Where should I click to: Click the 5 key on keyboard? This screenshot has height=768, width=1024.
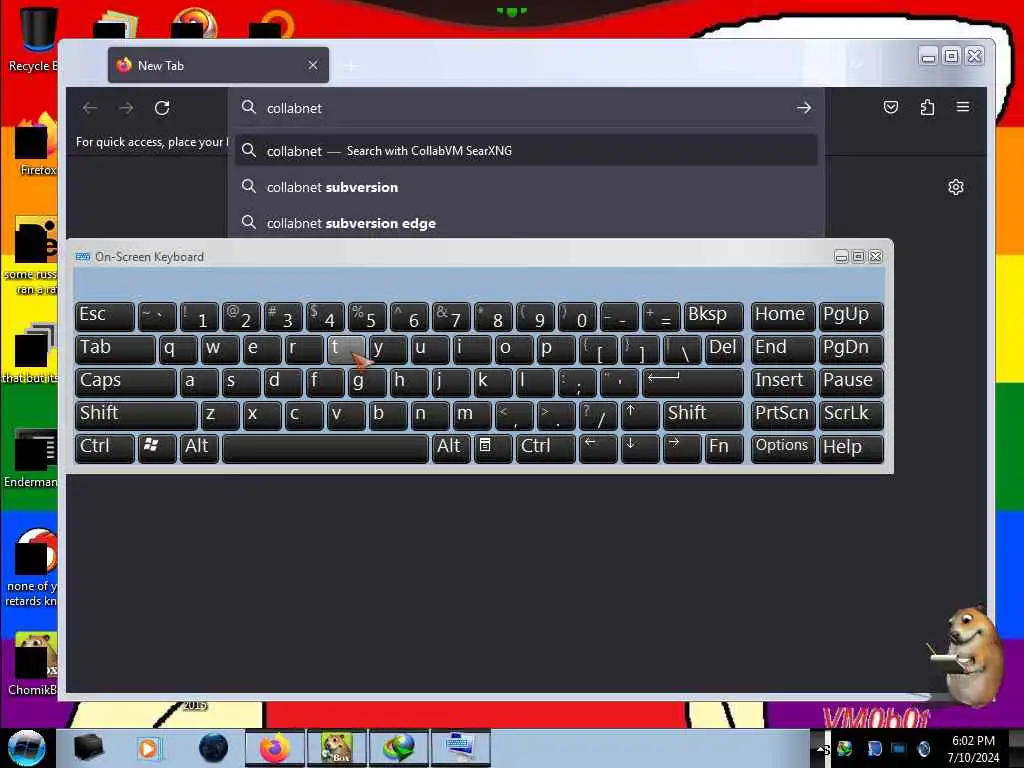click(366, 316)
